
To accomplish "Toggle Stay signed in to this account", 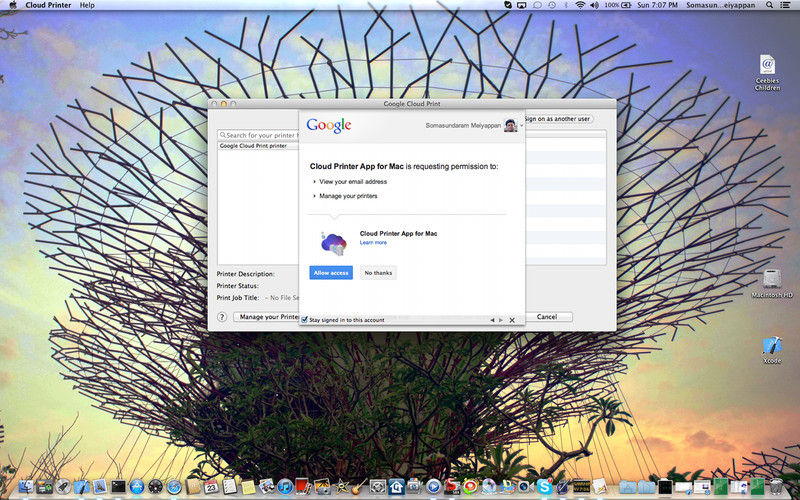I will [x=305, y=320].
